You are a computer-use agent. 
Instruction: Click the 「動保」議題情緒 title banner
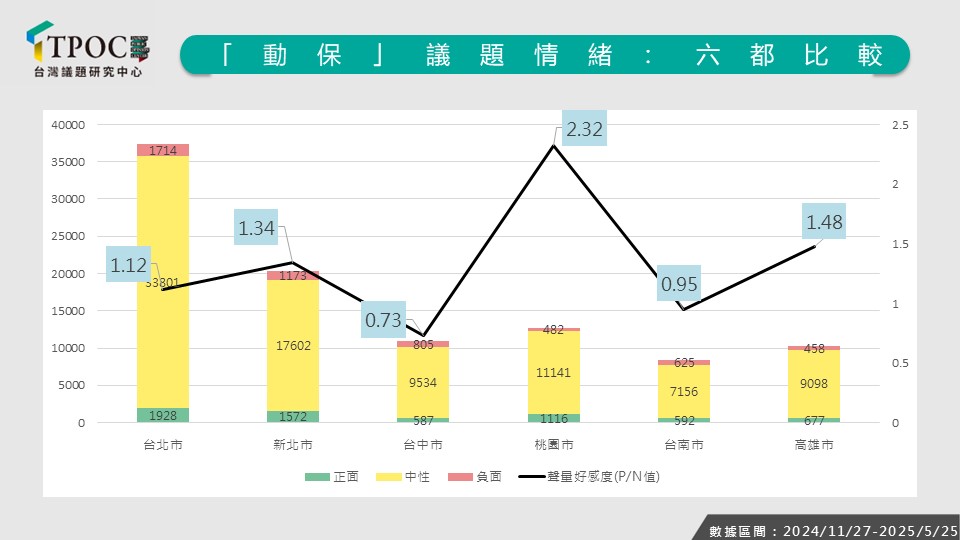point(544,55)
